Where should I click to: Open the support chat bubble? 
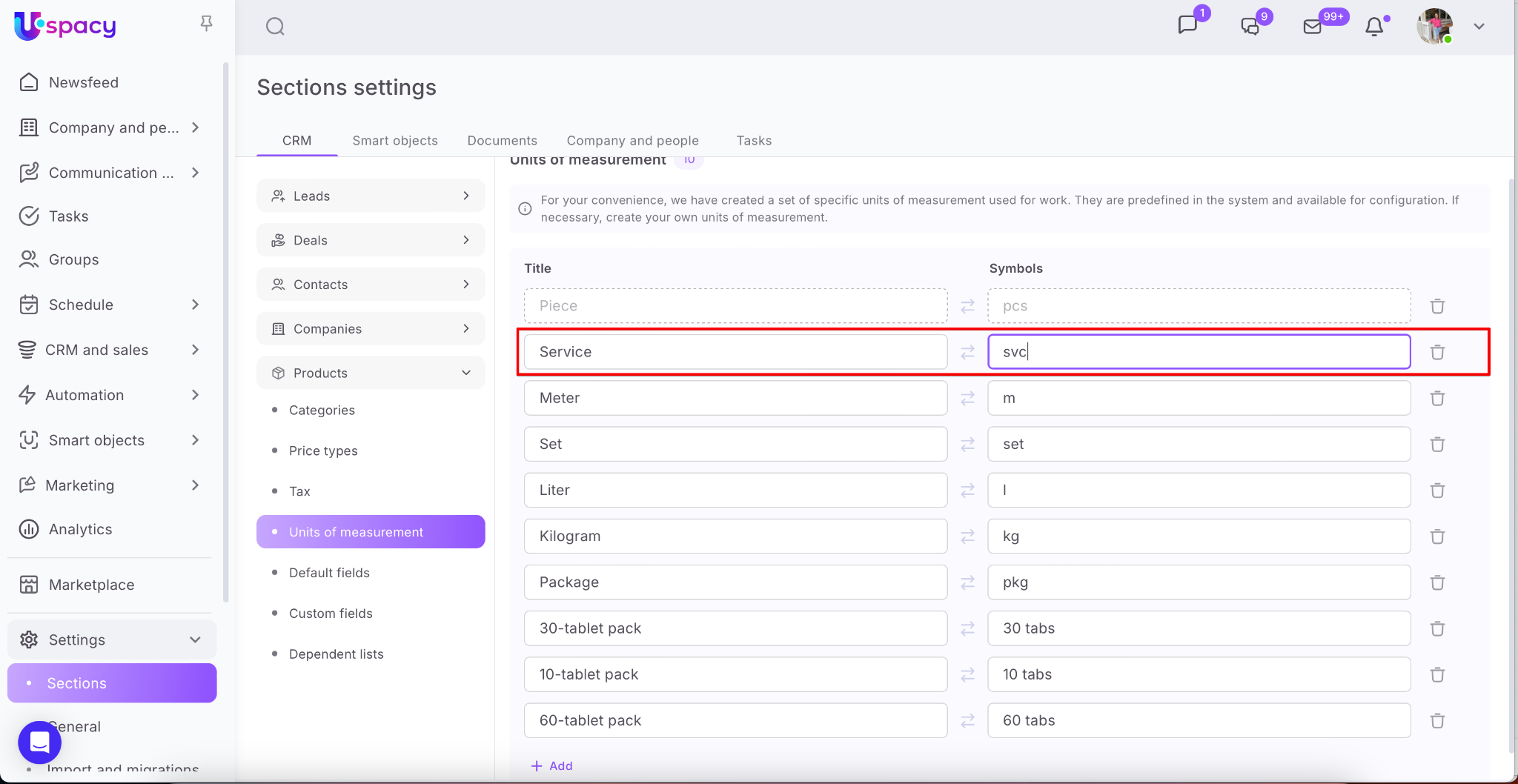pos(40,742)
